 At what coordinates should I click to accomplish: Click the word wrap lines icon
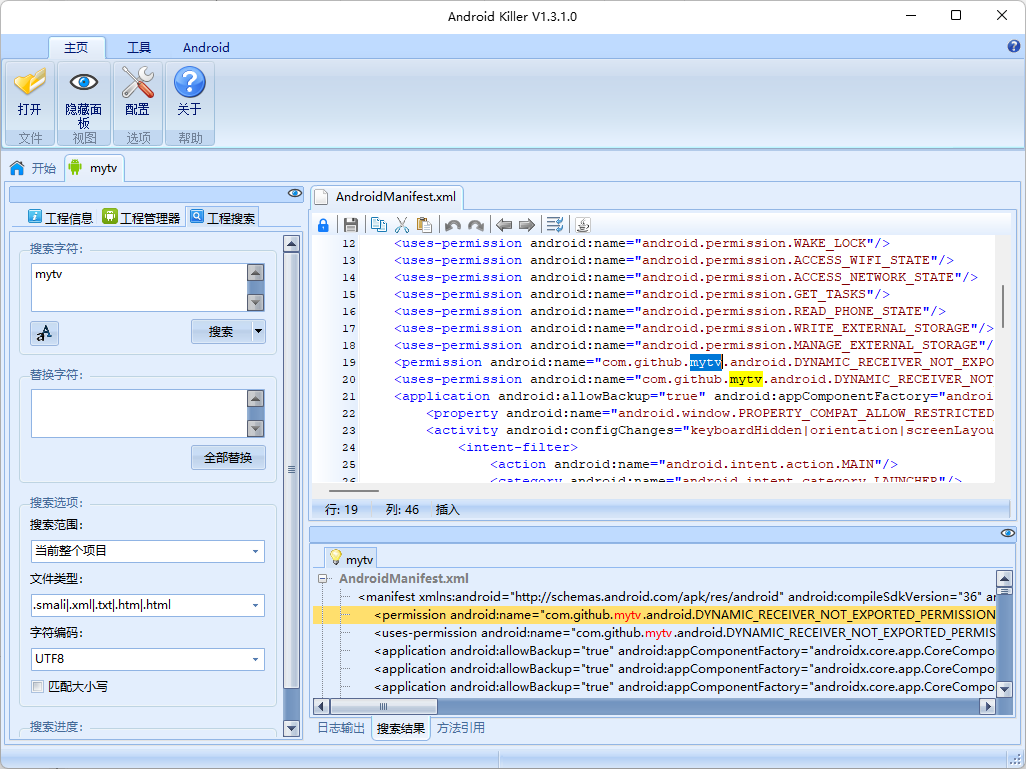click(x=555, y=225)
